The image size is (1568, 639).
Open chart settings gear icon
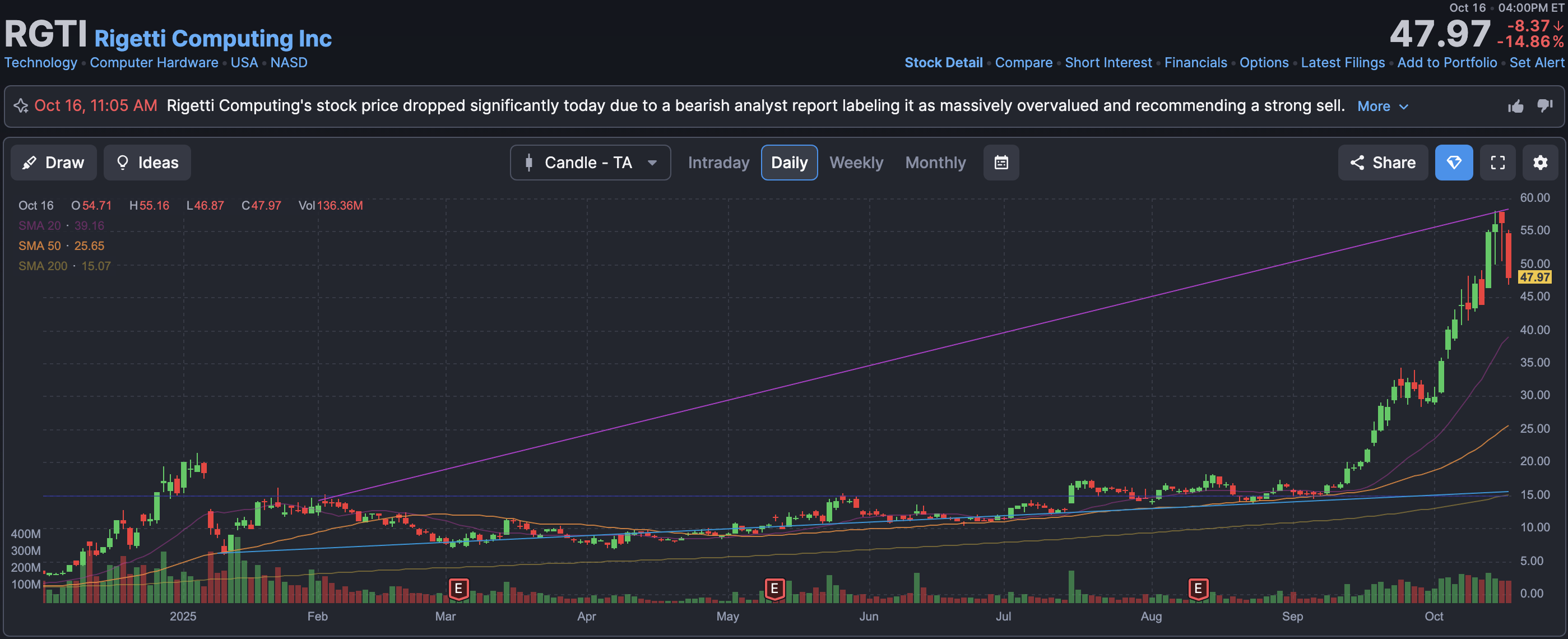1540,163
